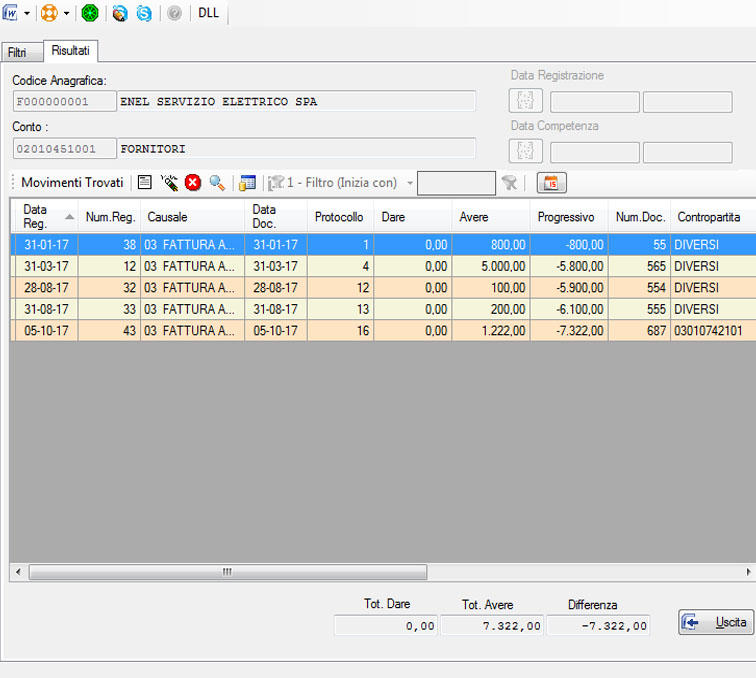Image resolution: width=756 pixels, height=678 pixels.
Task: Click the horizontal scrollbar thumb
Action: [228, 572]
